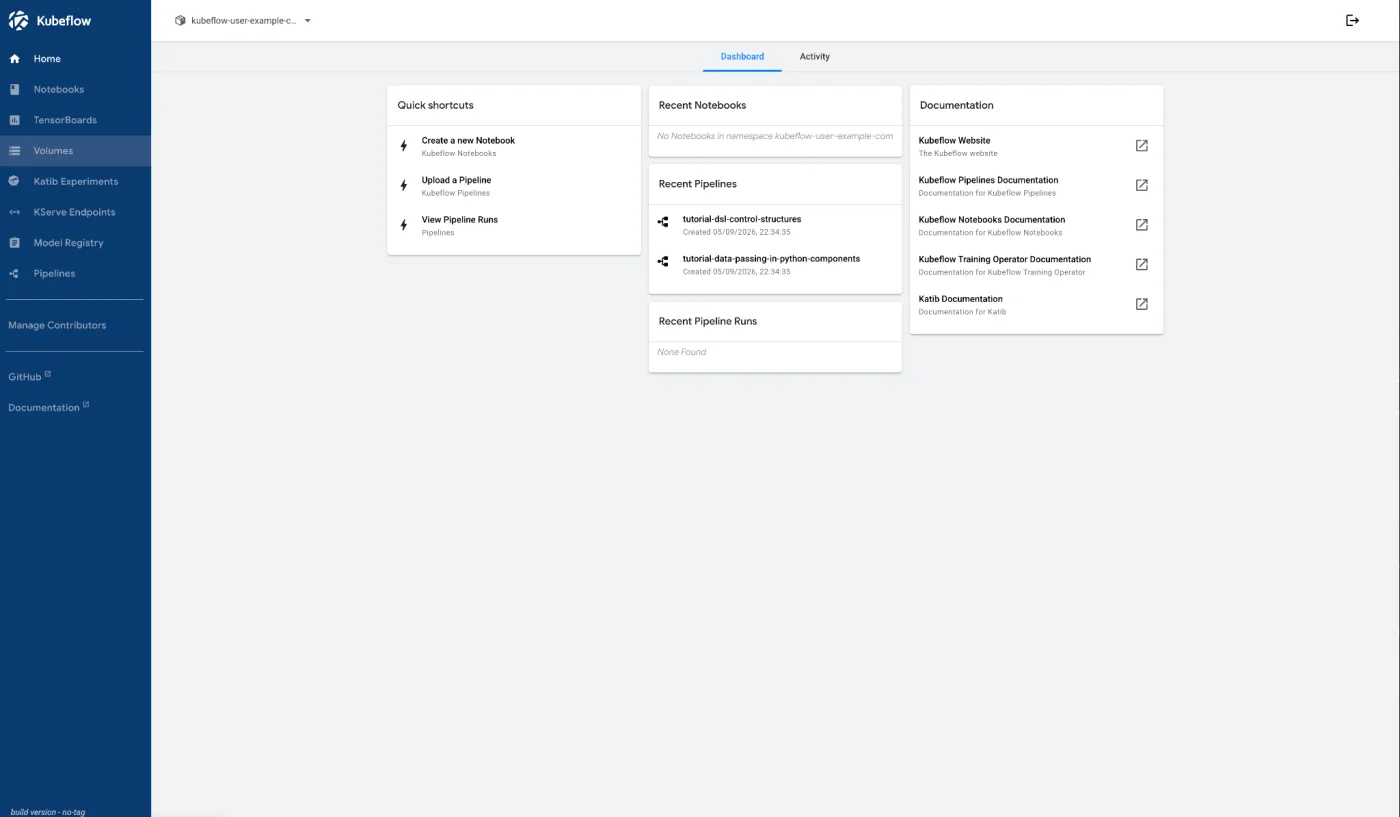Click the 'build version - no-tag' text

click(x=48, y=812)
